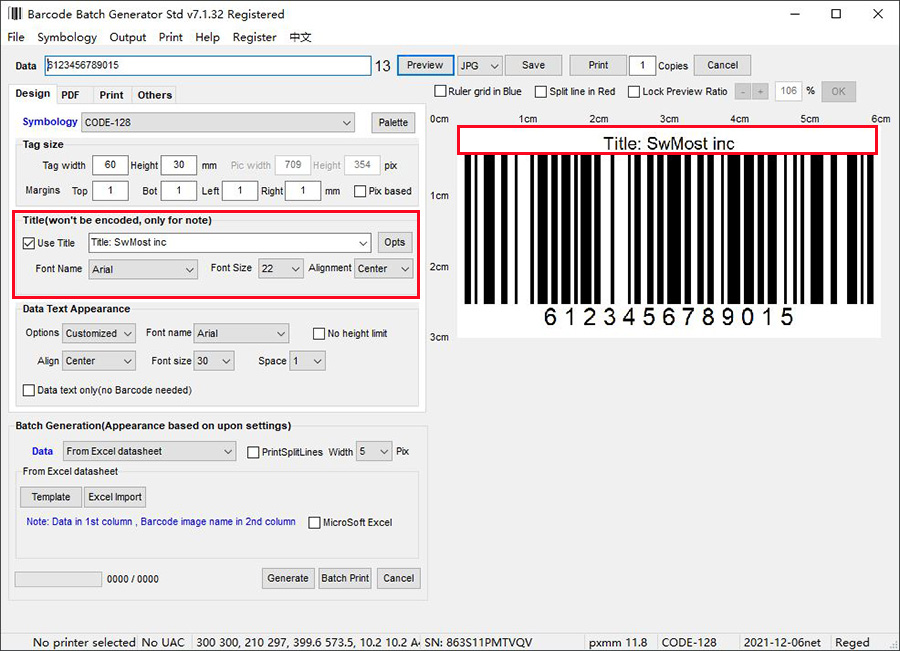Click the batch generation progress bar

click(x=58, y=579)
